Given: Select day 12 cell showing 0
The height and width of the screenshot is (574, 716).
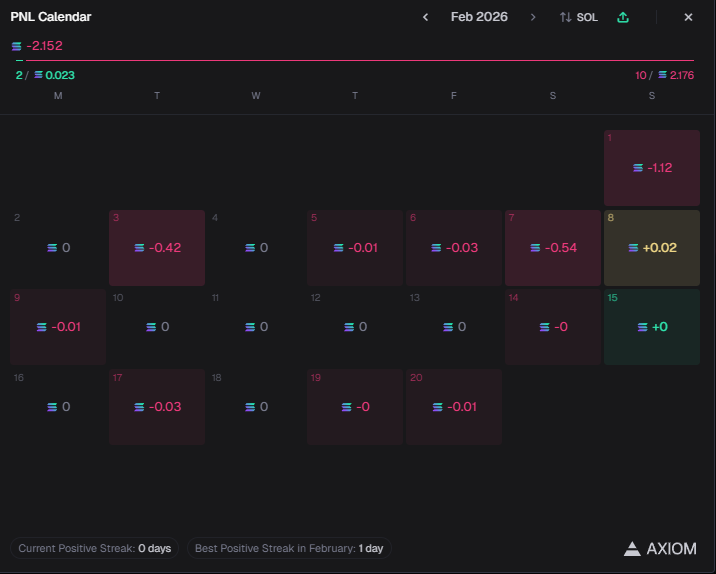Looking at the screenshot, I should pos(355,327).
